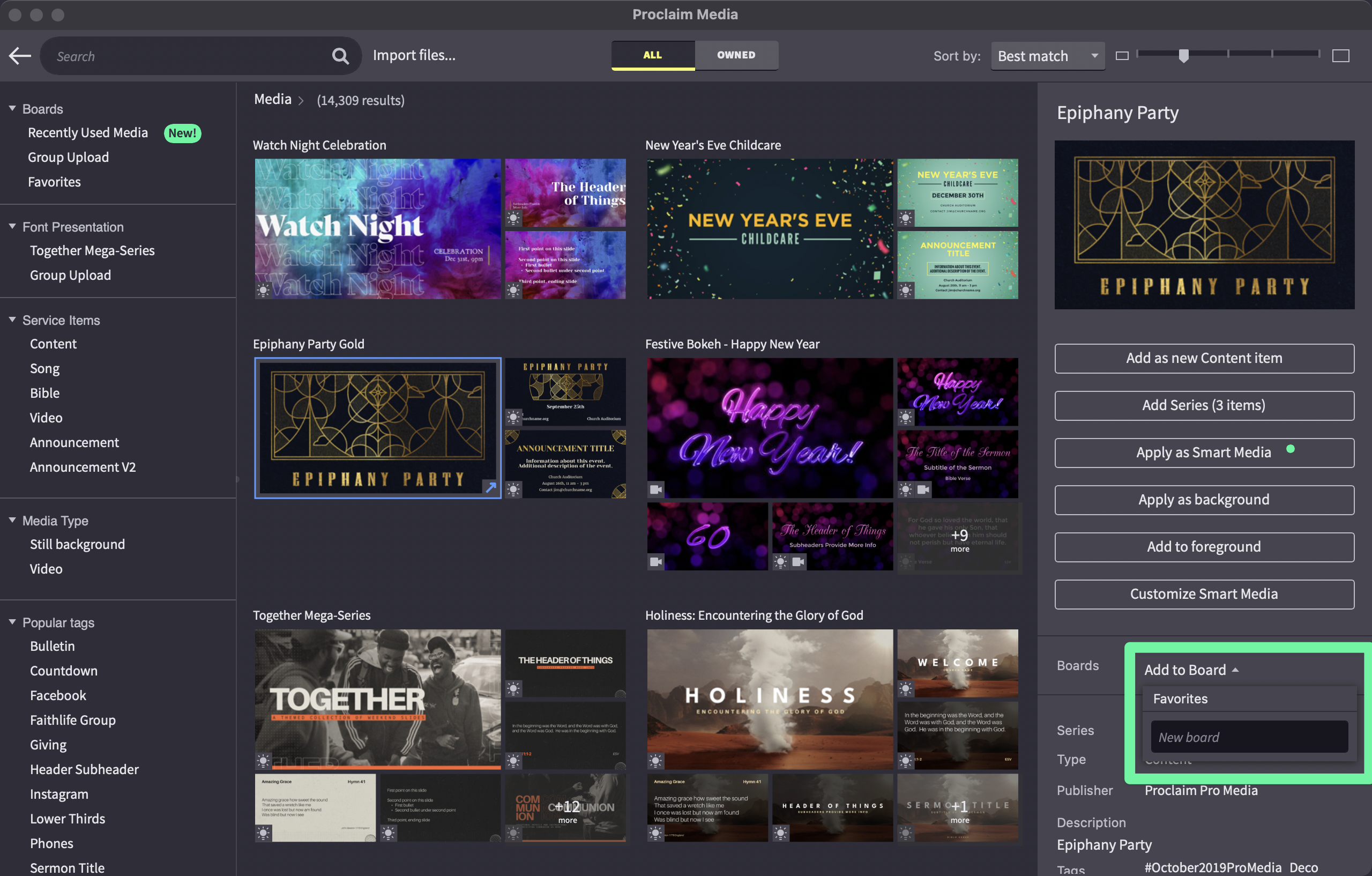Collapse the Add to Board dropdown
This screenshot has height=876, width=1372.
click(x=1191, y=670)
